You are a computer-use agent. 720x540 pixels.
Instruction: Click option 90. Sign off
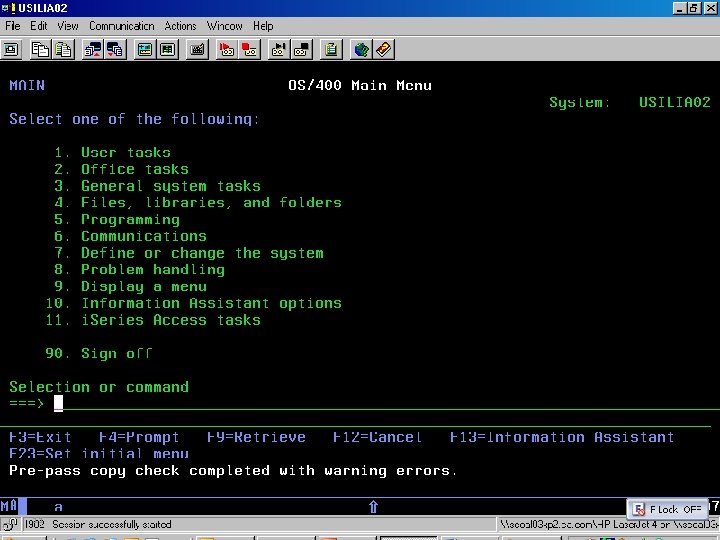[99, 354]
